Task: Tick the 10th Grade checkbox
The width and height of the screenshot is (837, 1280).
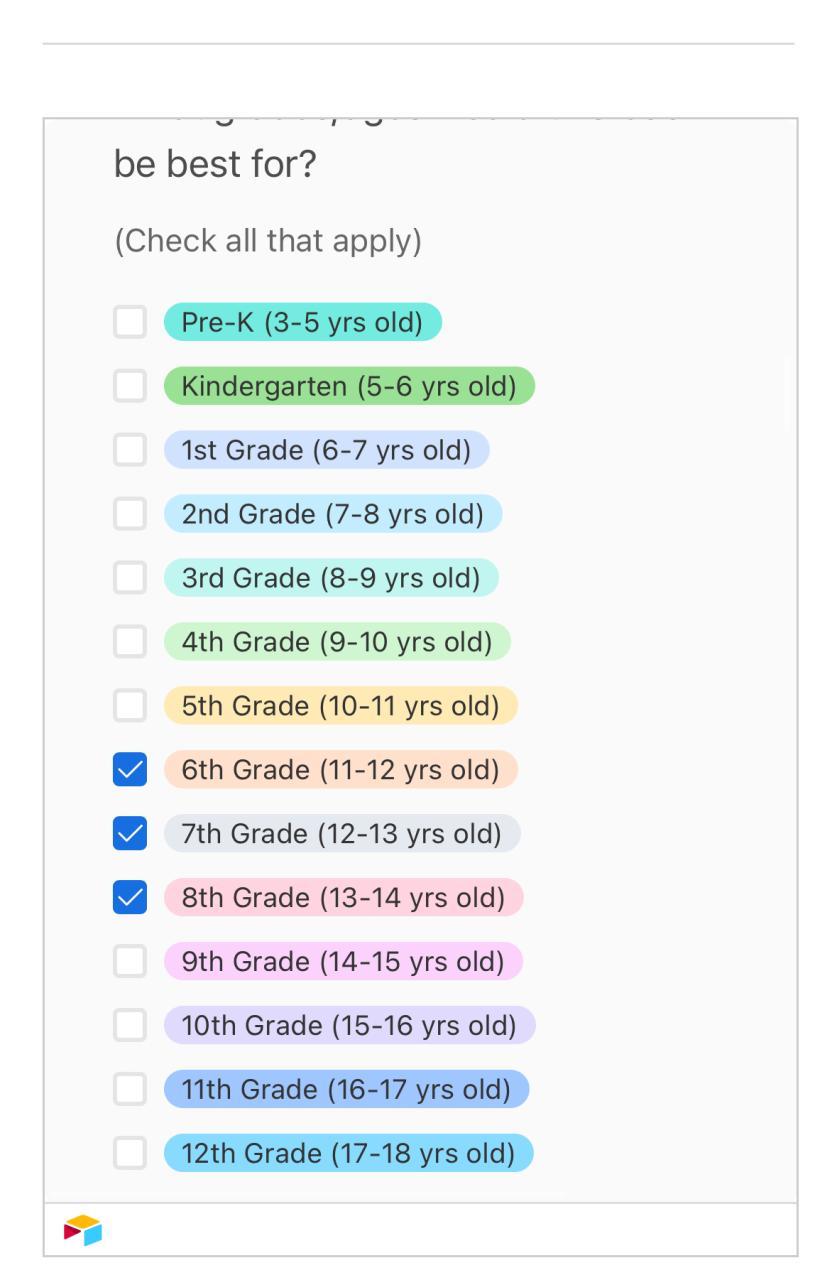Action: point(130,1026)
